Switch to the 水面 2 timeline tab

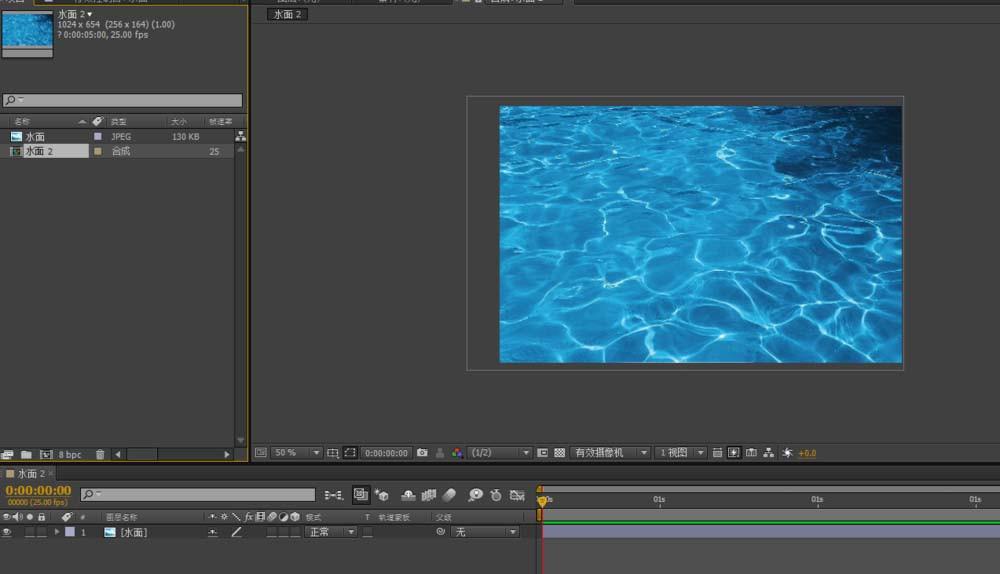[x=30, y=473]
